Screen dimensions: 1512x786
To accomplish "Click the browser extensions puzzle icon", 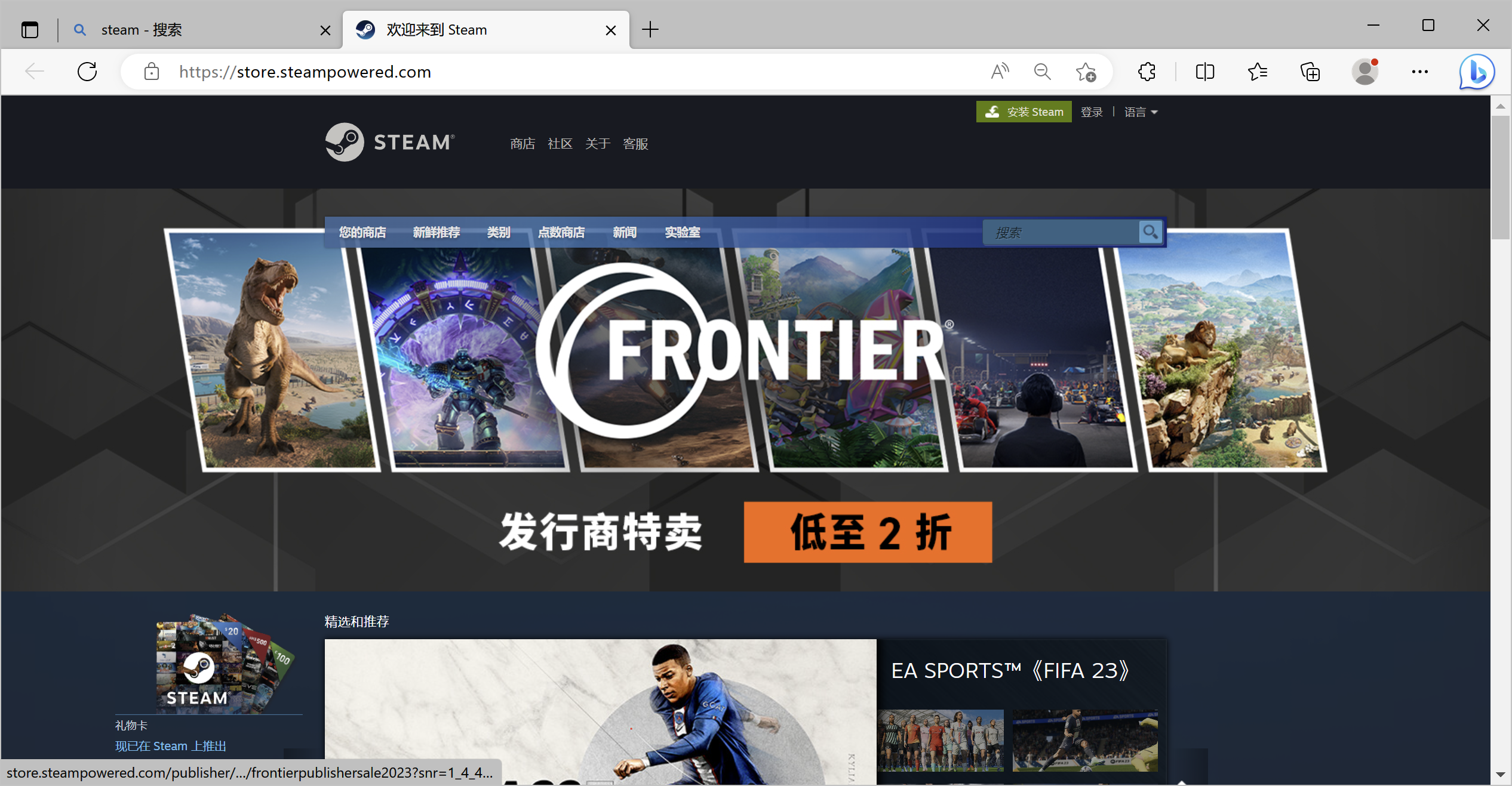I will tap(1148, 71).
